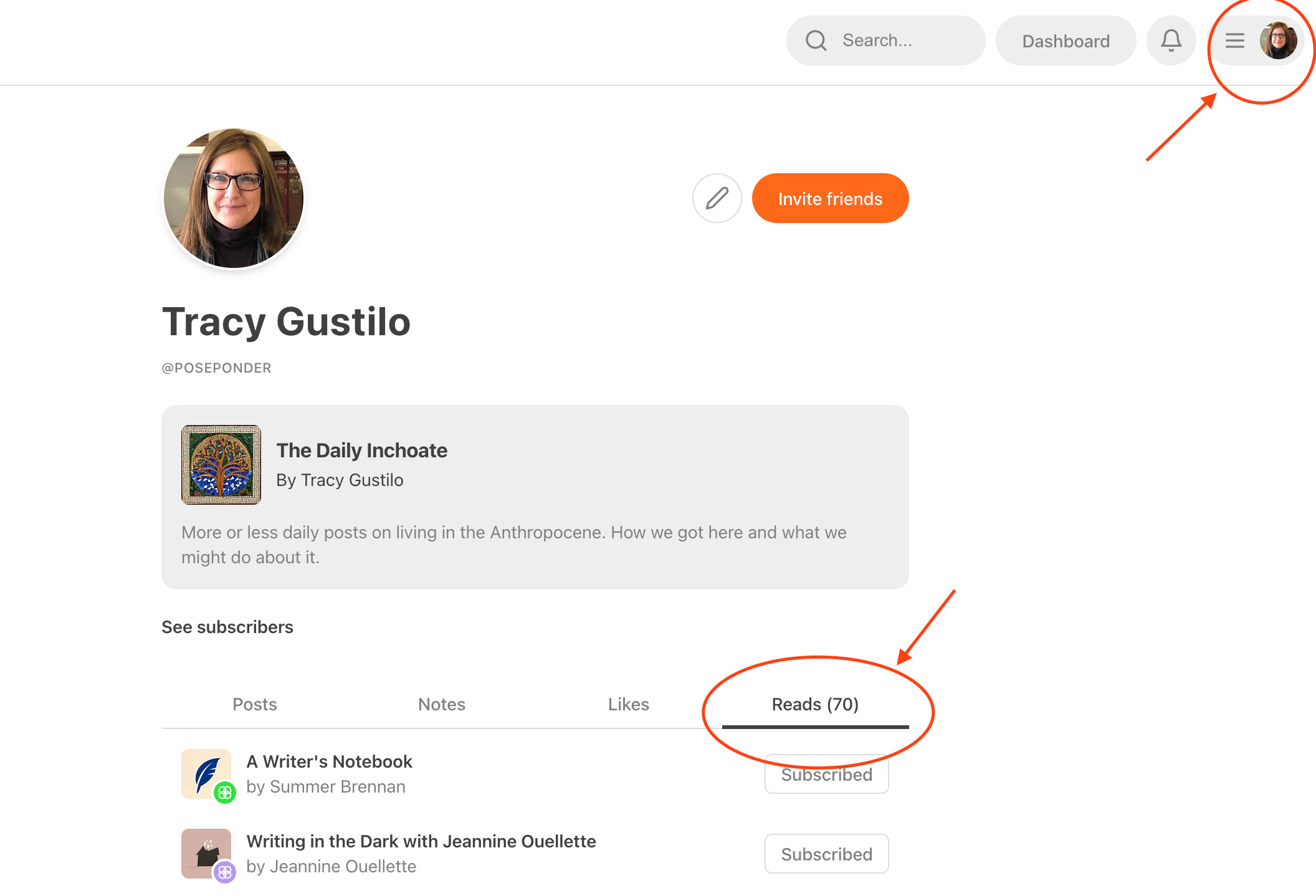Click A Writer's Notebook feather icon
Viewport: 1316px width, 896px height.
[204, 773]
